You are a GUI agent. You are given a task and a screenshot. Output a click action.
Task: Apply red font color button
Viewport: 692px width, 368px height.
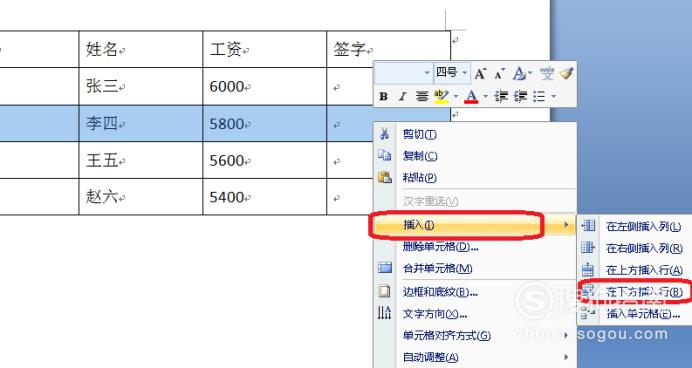click(471, 96)
